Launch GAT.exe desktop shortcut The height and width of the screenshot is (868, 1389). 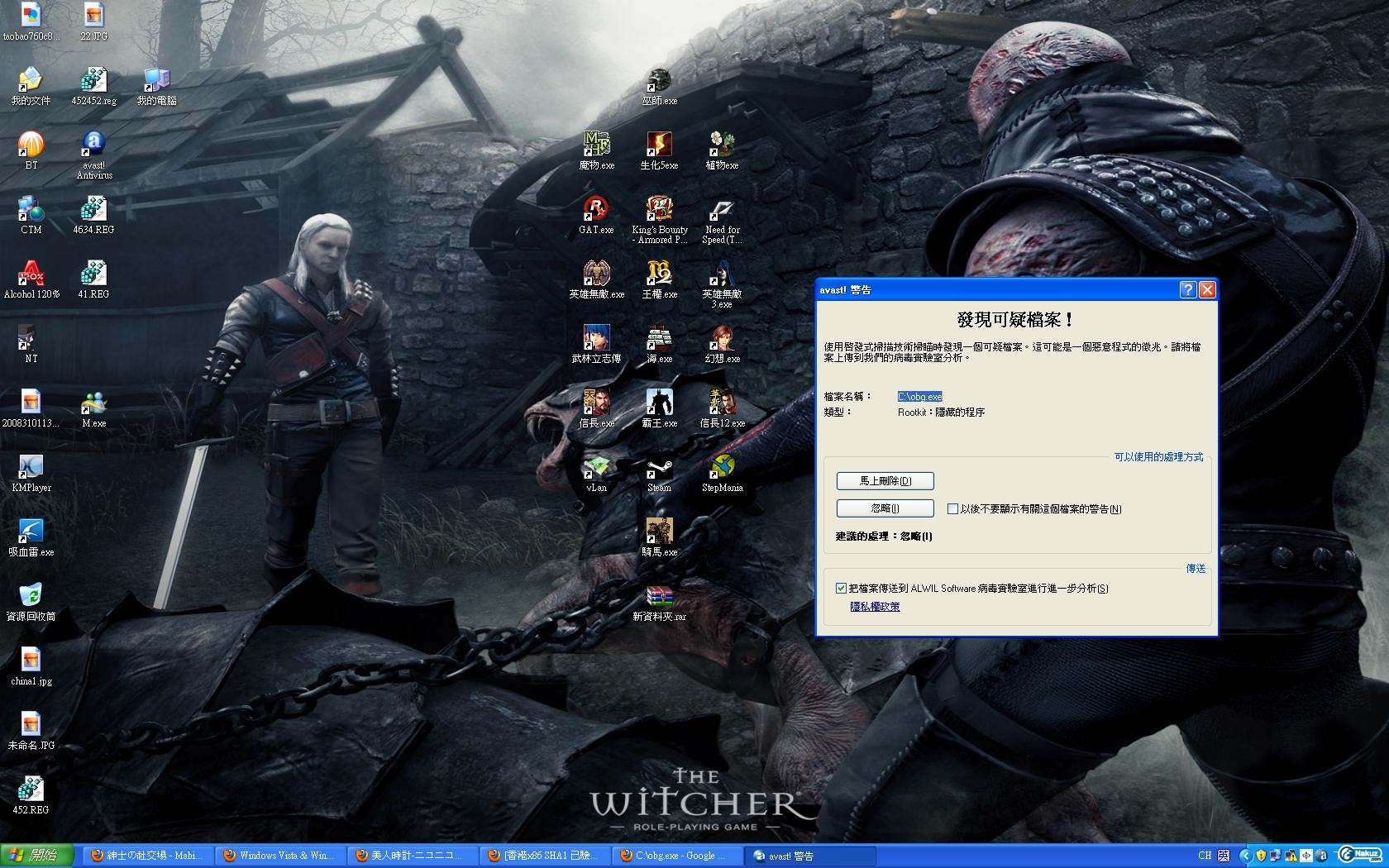click(596, 215)
